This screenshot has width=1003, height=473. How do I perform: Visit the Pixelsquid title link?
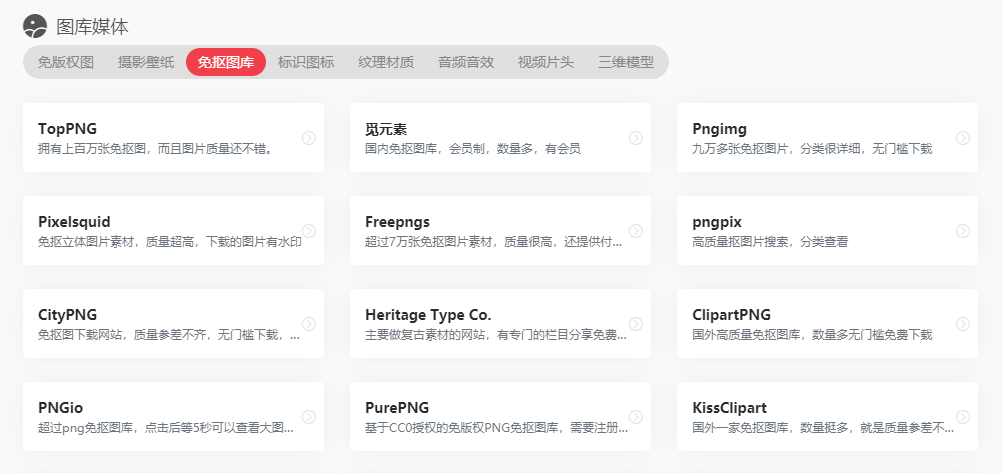[x=74, y=222]
